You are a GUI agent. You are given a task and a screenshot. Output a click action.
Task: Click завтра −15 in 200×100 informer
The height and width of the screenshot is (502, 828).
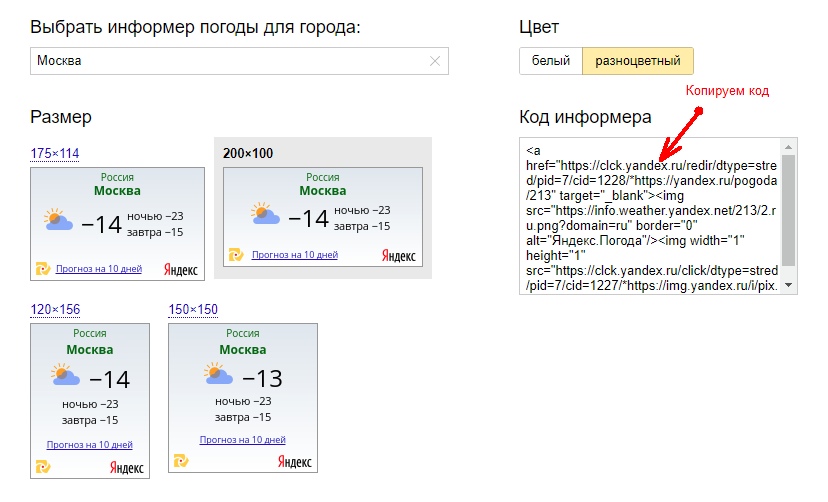coord(362,226)
